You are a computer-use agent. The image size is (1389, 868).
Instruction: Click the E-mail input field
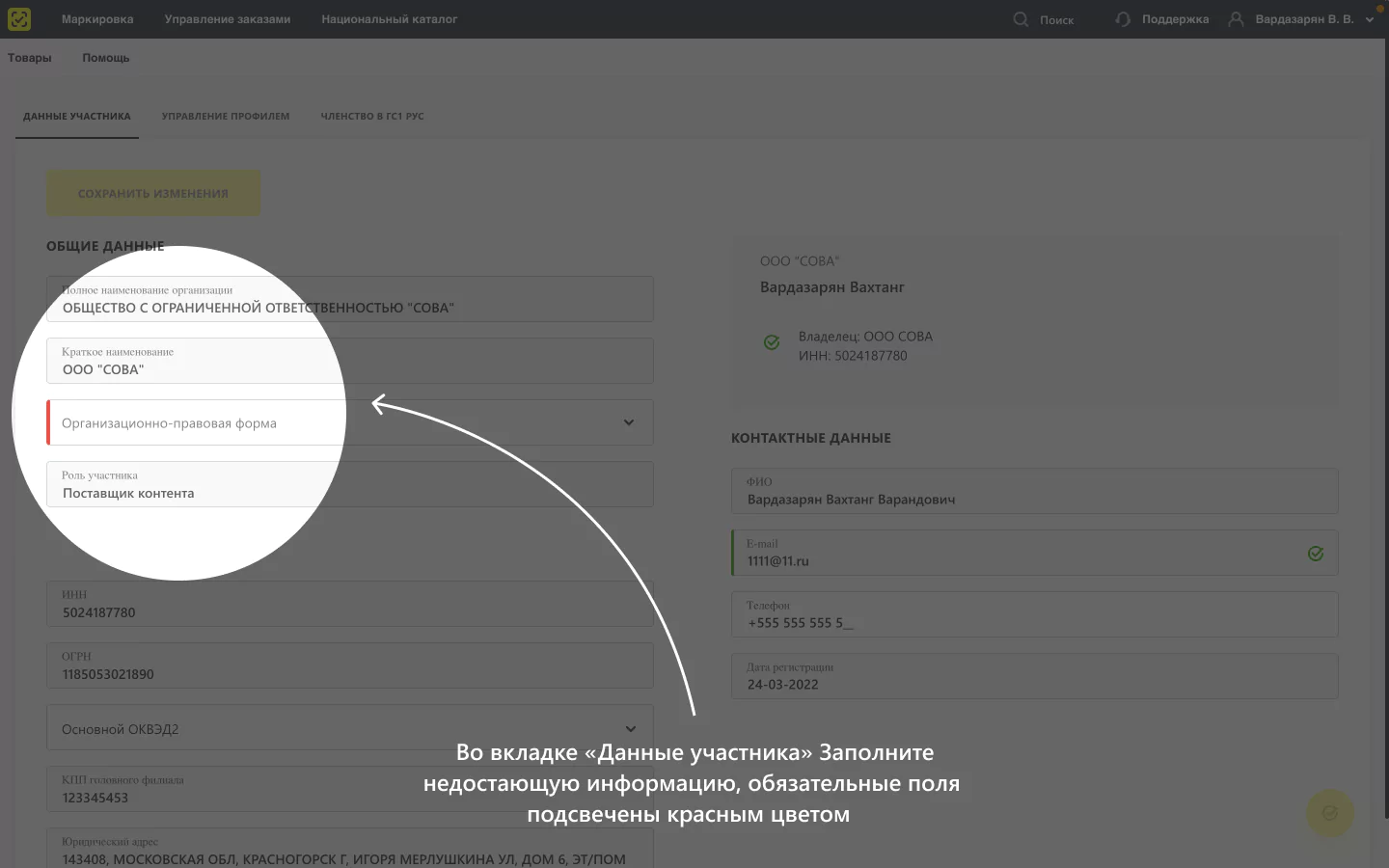1035,553
